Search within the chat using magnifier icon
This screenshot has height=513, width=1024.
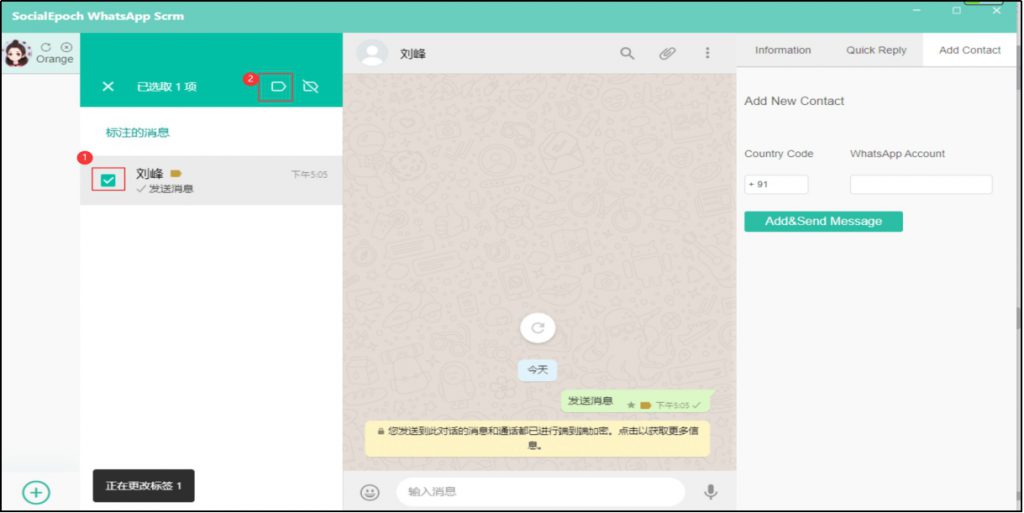(627, 54)
